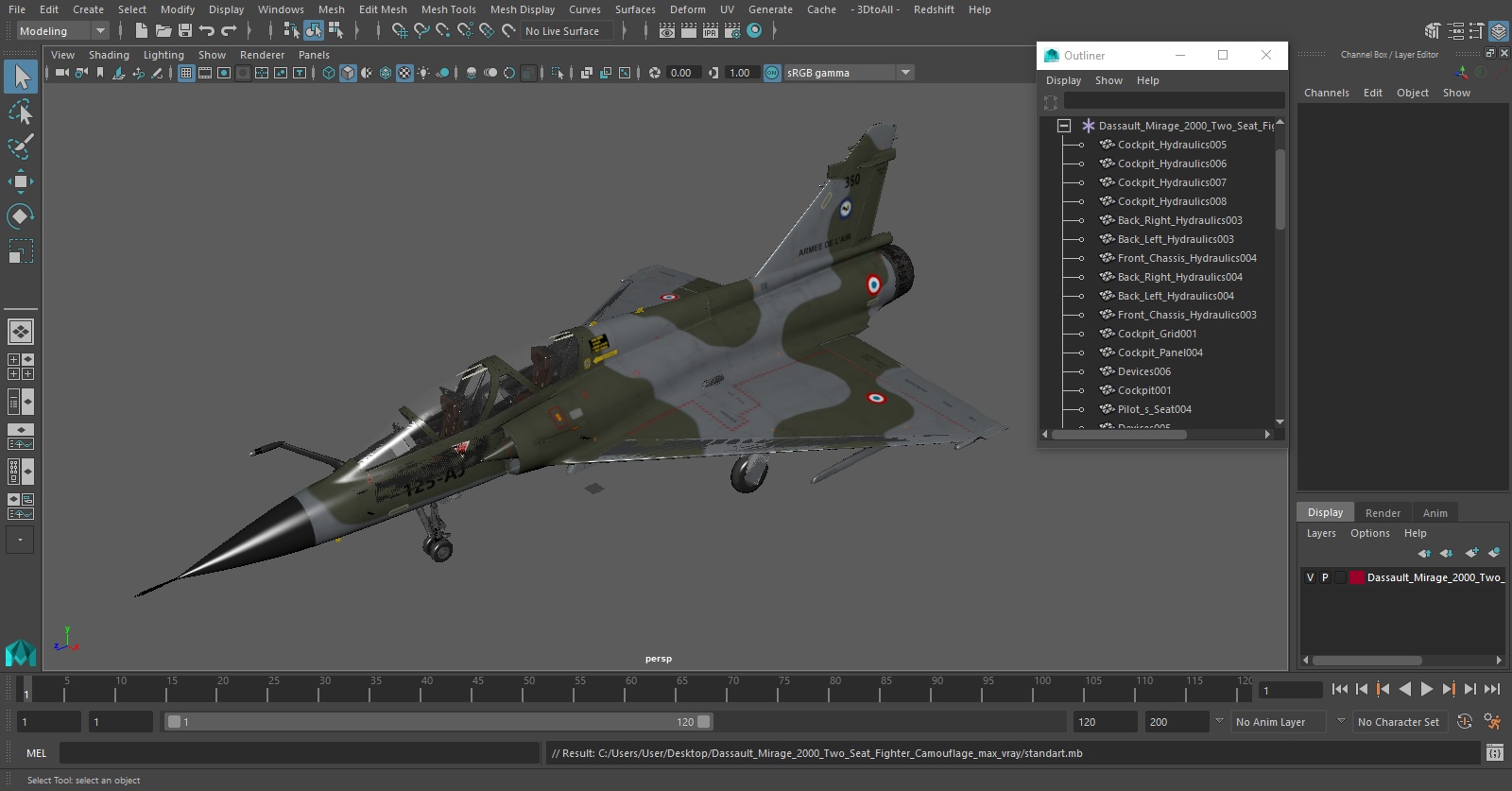Toggle use all lights bulb icon
This screenshot has height=791, width=1512.
[423, 73]
